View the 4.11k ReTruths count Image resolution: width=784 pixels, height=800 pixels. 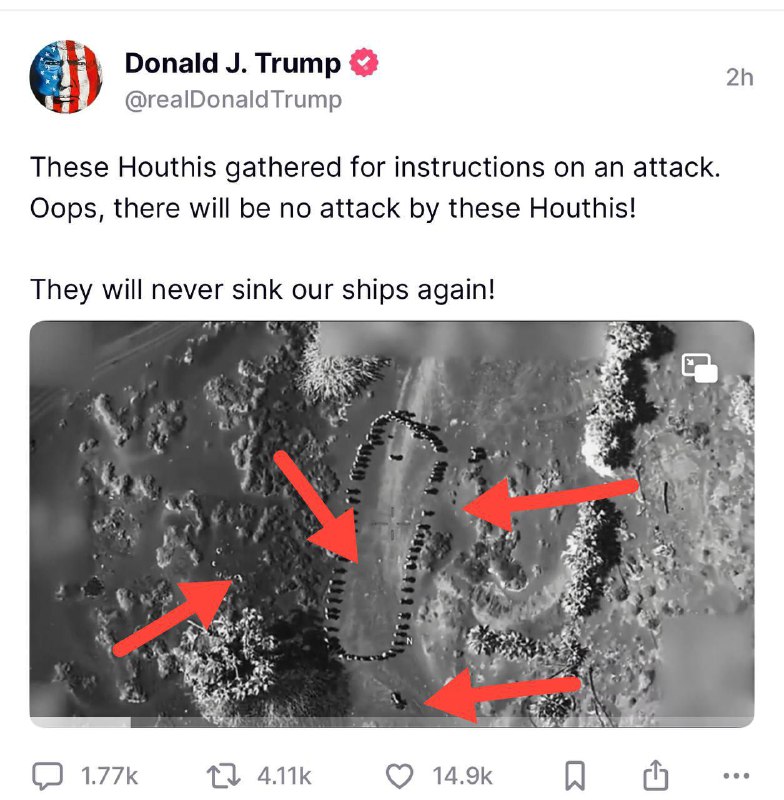tap(284, 777)
